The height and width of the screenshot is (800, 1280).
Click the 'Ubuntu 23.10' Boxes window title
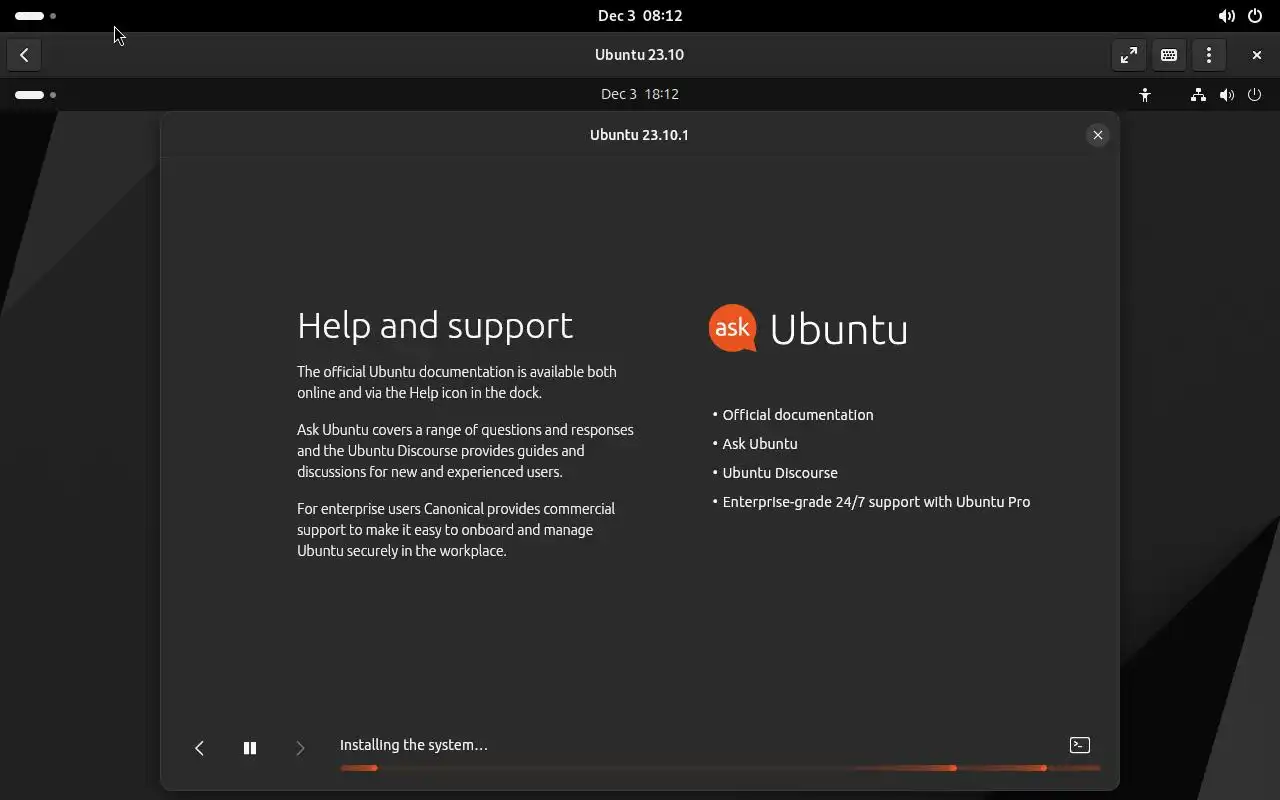(x=640, y=55)
